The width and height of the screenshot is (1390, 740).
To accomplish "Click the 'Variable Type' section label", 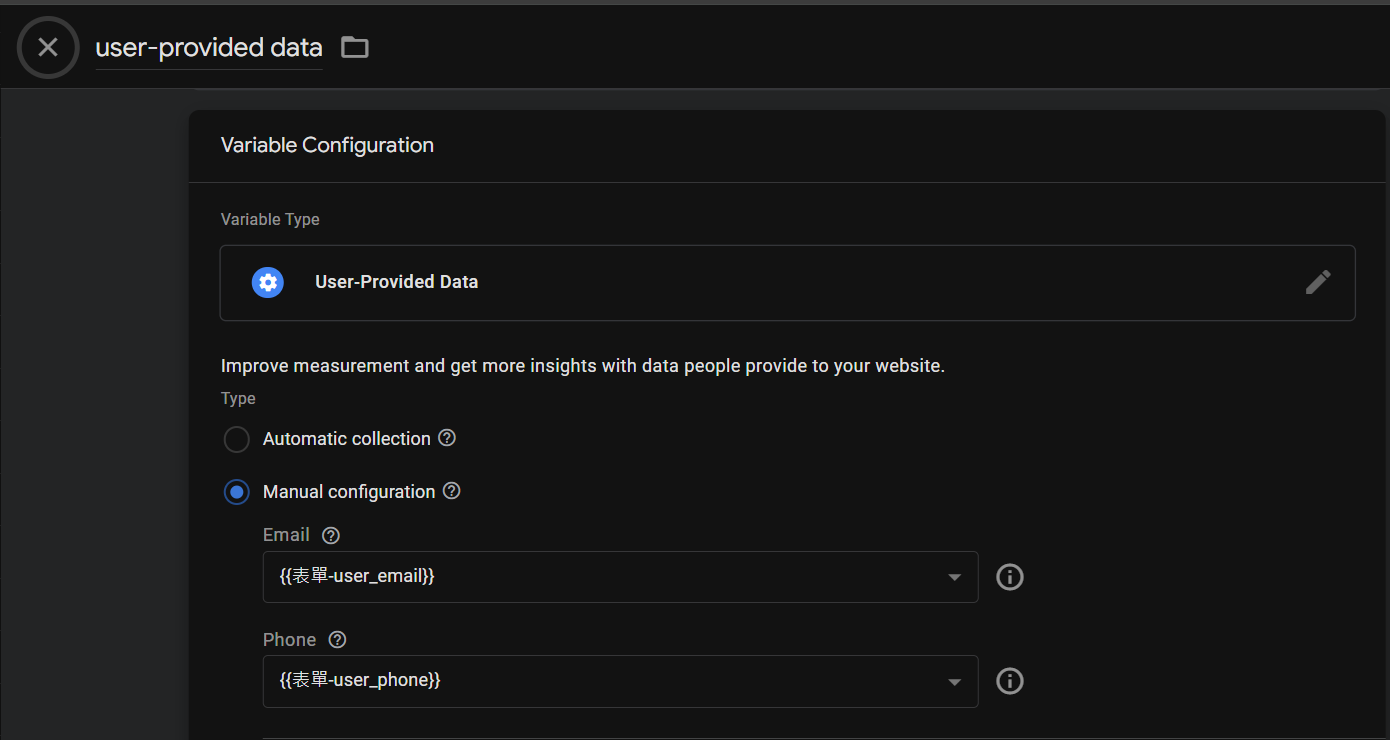I will 270,219.
